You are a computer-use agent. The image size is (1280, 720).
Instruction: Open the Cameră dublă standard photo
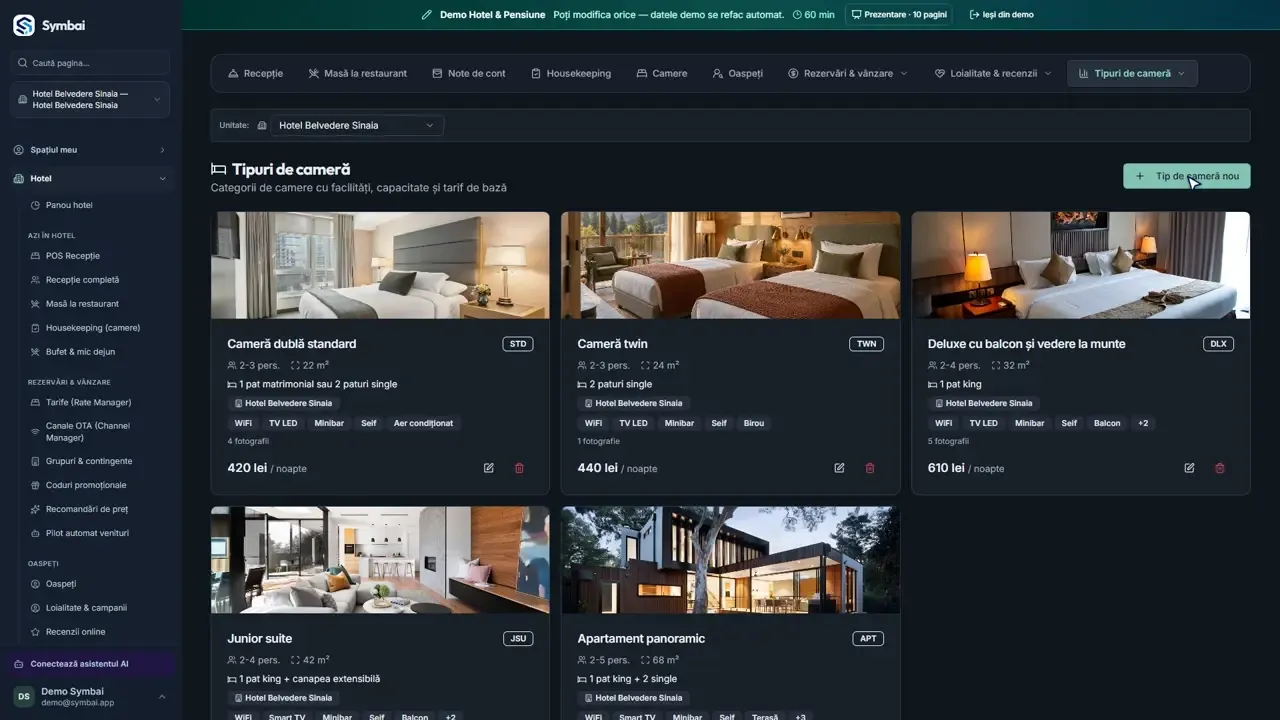(x=380, y=265)
